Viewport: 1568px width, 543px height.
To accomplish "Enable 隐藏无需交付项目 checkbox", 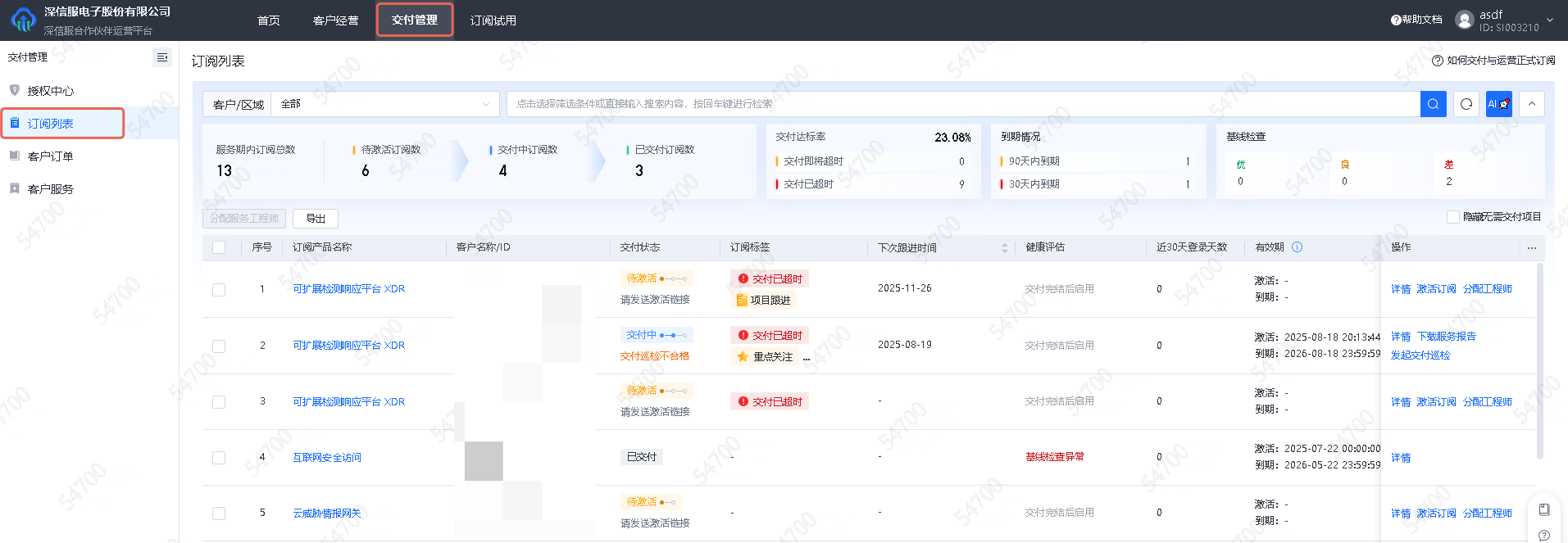I will click(x=1453, y=217).
